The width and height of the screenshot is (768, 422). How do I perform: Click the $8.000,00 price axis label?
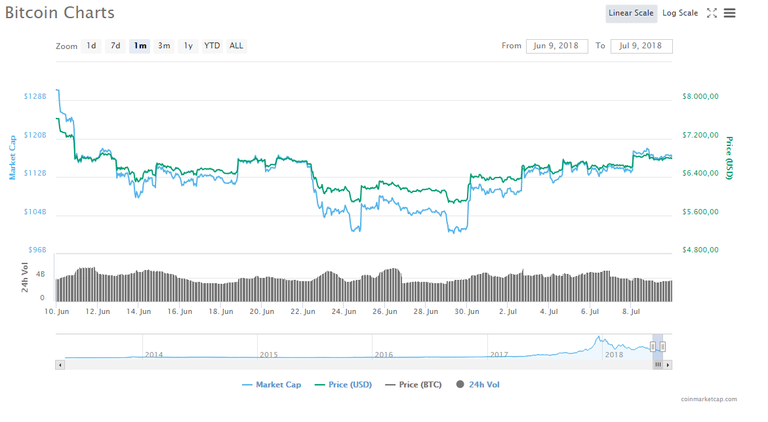pos(700,96)
